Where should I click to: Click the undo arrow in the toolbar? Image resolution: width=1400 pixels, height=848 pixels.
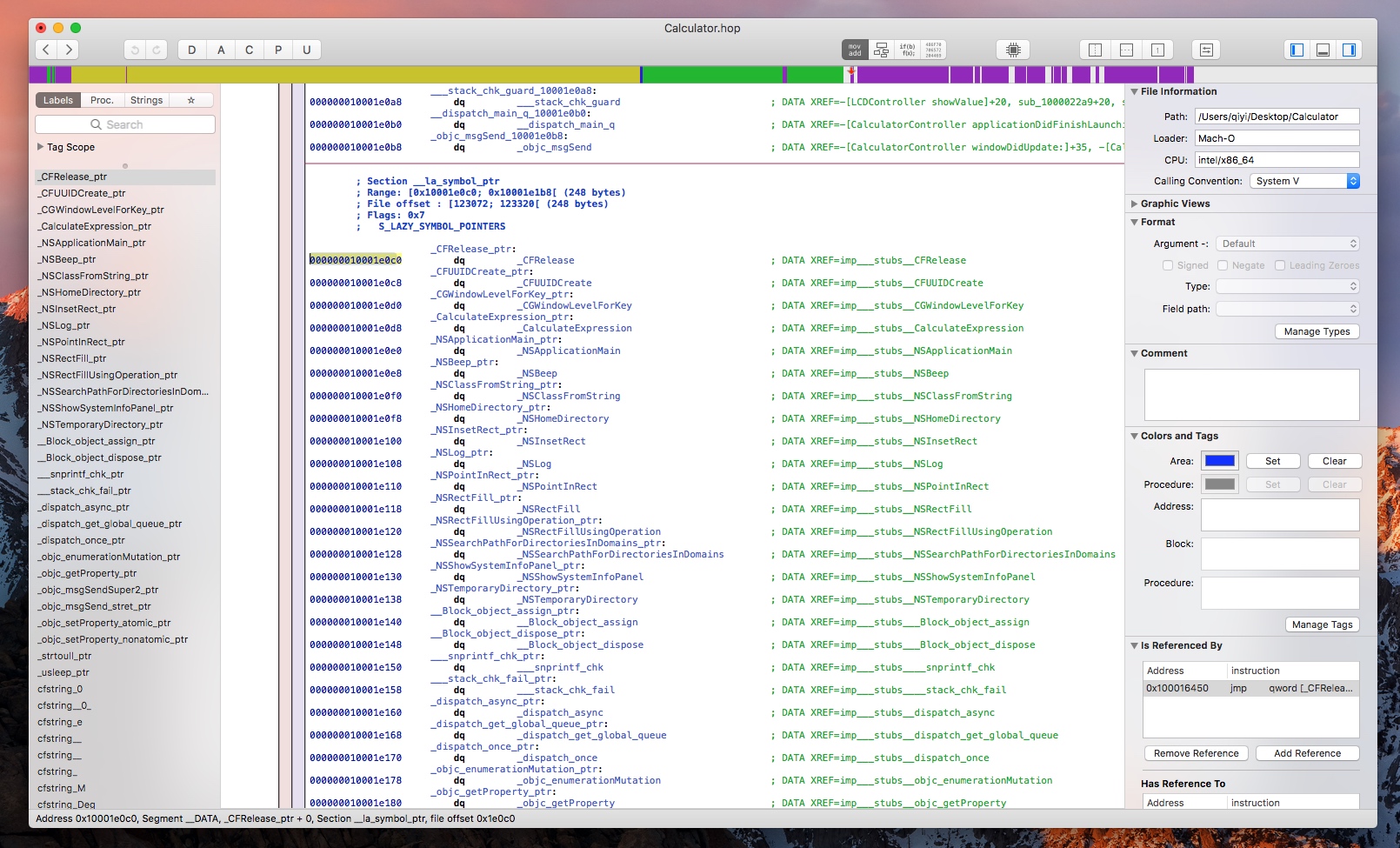pos(135,50)
